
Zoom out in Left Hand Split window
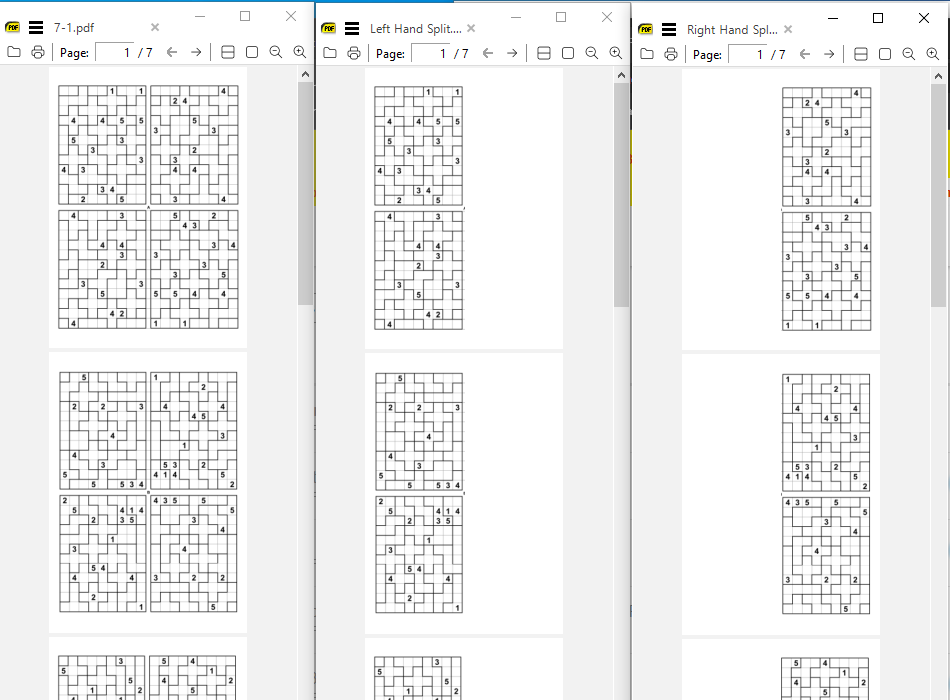point(592,53)
